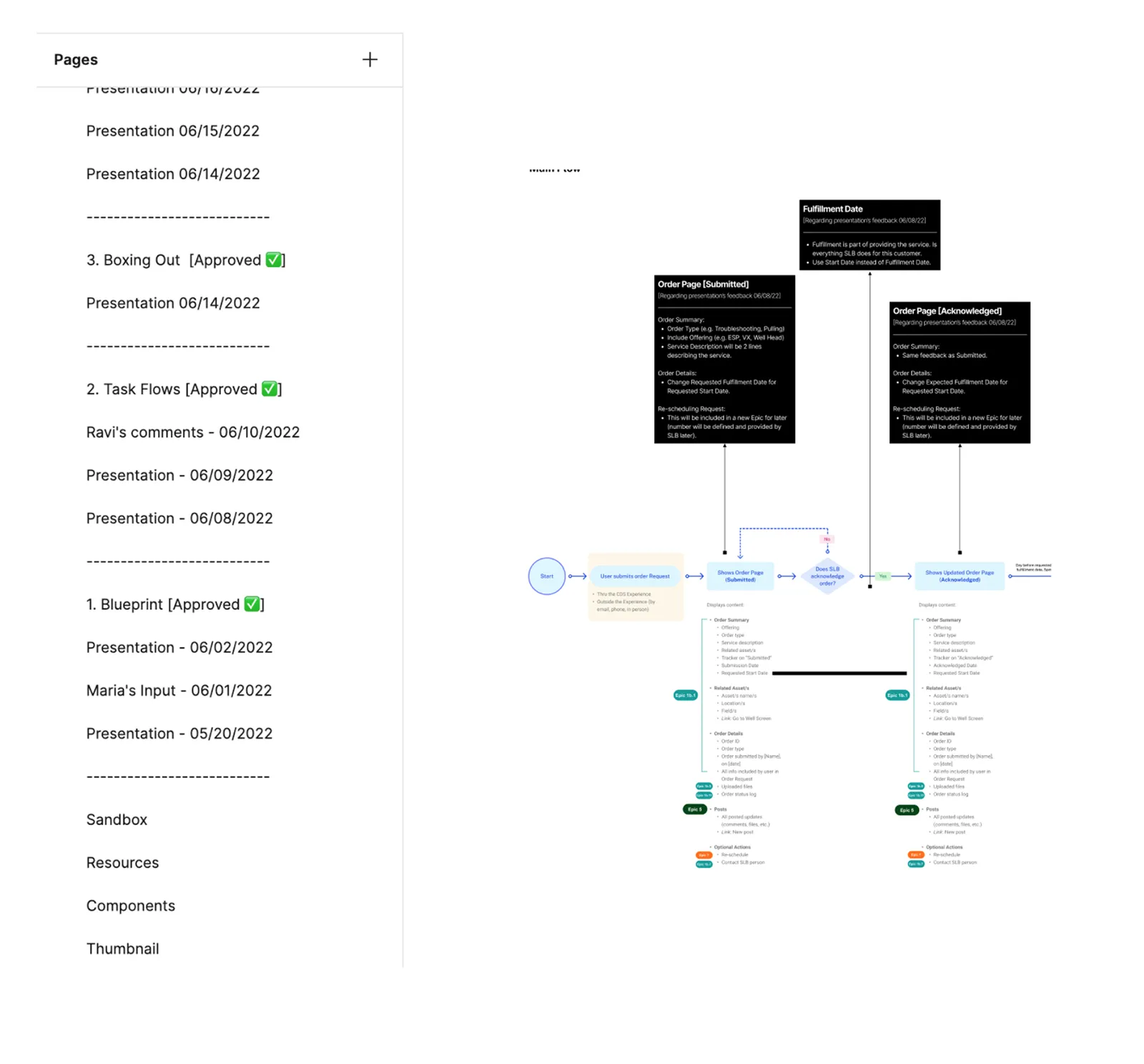
Task: Switch to 1. Blueprint [Approved] page
Action: (x=175, y=604)
